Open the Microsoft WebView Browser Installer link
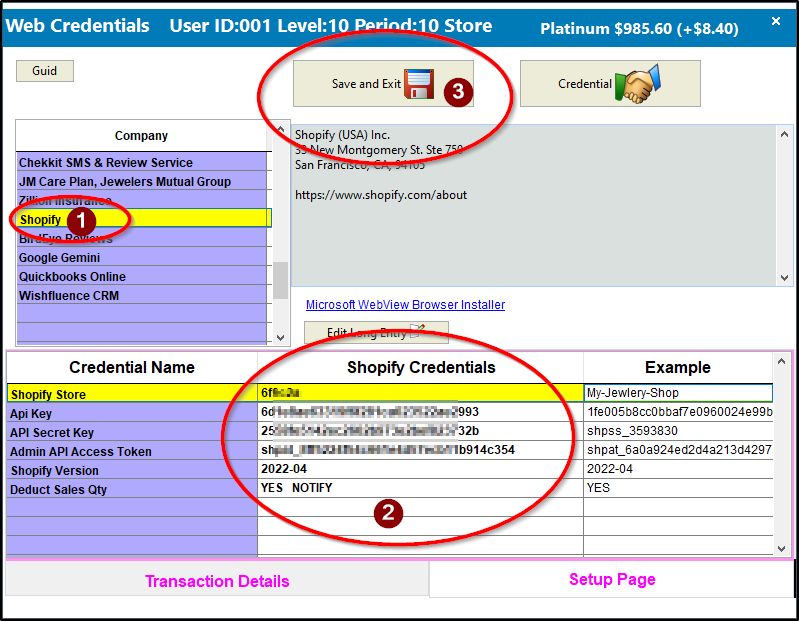Screen dimensions: 799x621 (x=405, y=305)
